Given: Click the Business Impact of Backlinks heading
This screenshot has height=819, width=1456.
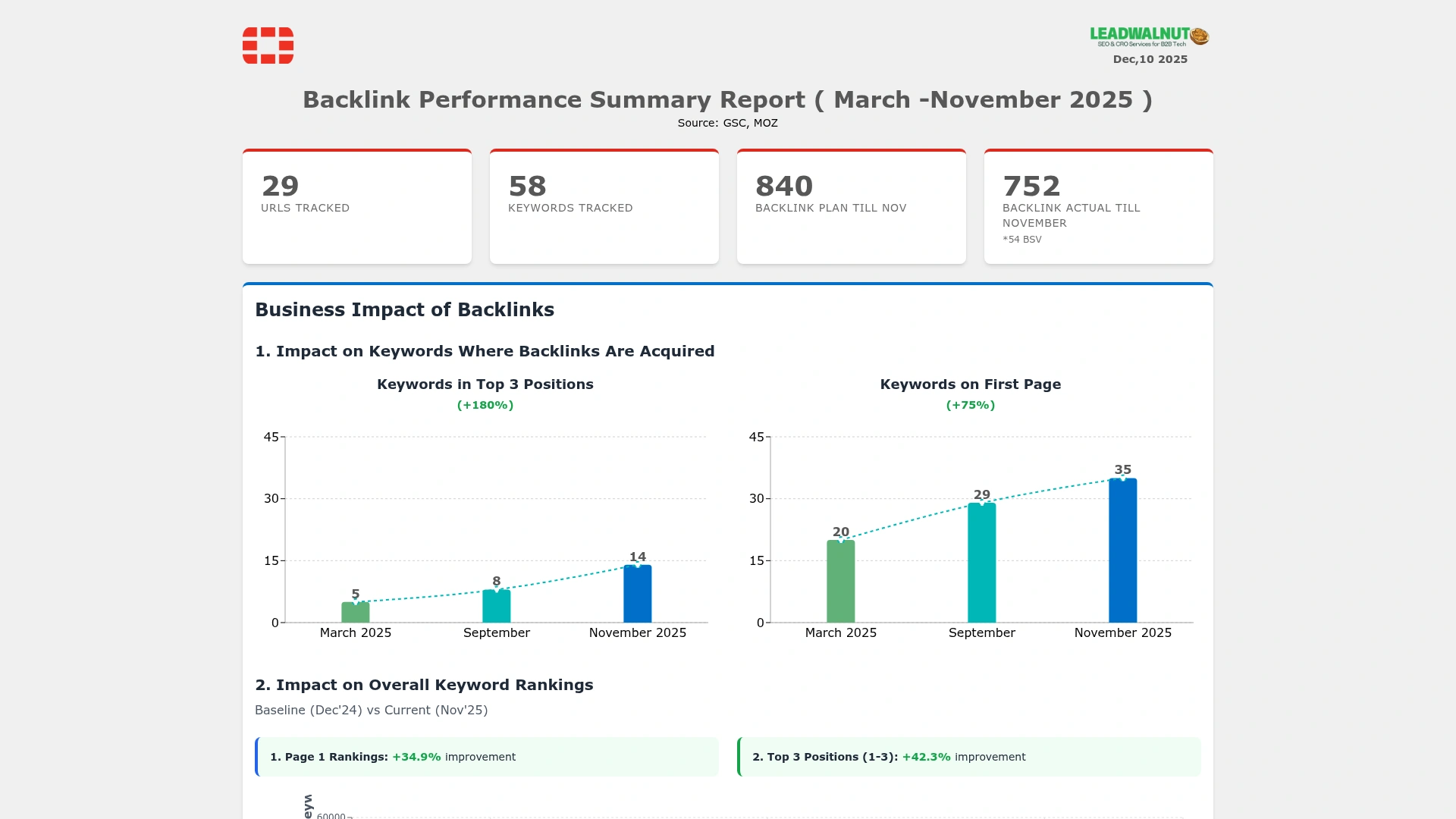Looking at the screenshot, I should 404,309.
